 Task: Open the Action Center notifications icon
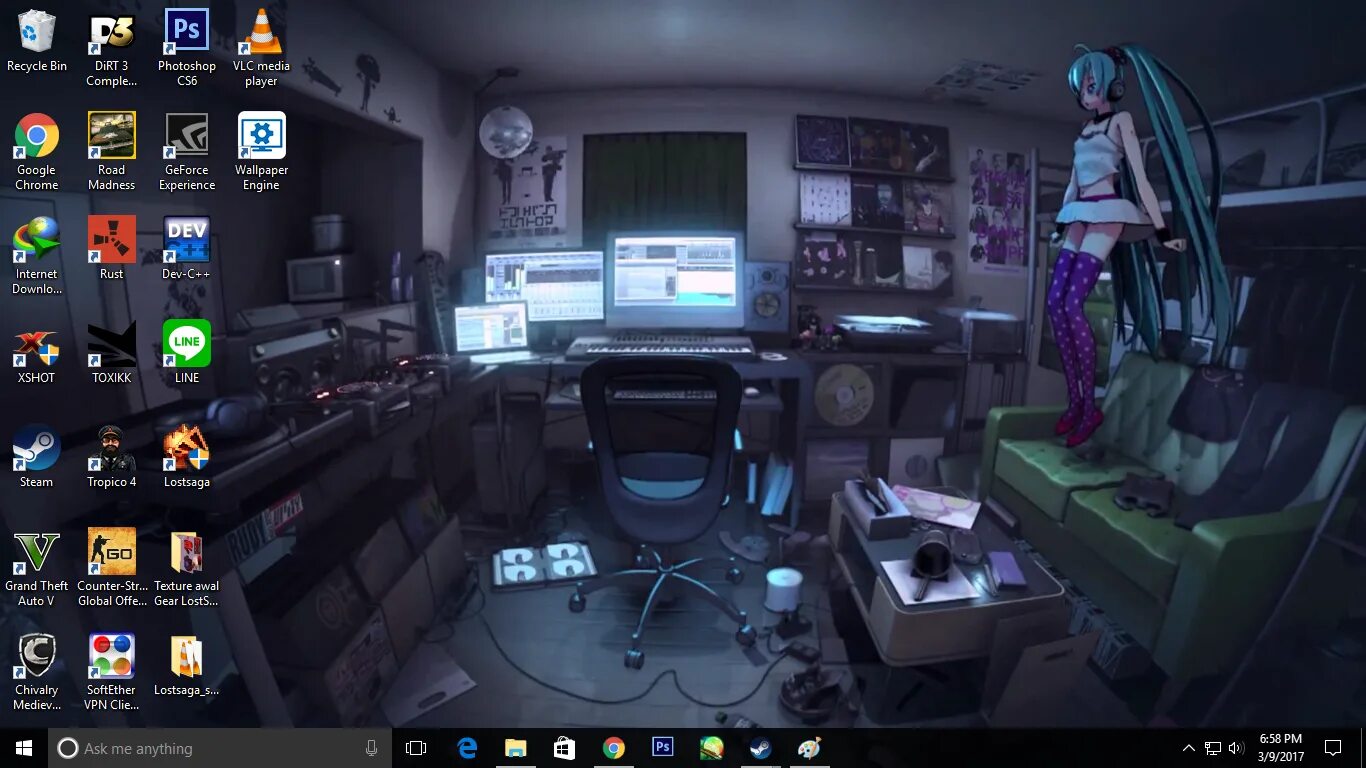[x=1333, y=748]
